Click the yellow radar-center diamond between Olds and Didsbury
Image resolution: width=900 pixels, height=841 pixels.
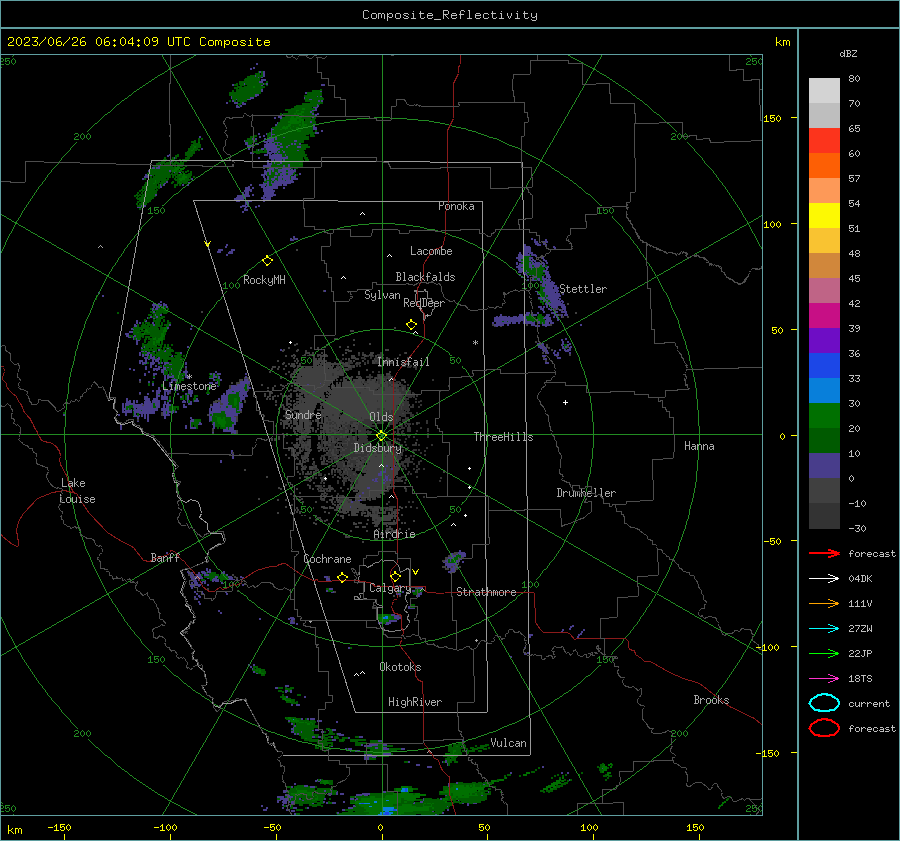[x=382, y=436]
